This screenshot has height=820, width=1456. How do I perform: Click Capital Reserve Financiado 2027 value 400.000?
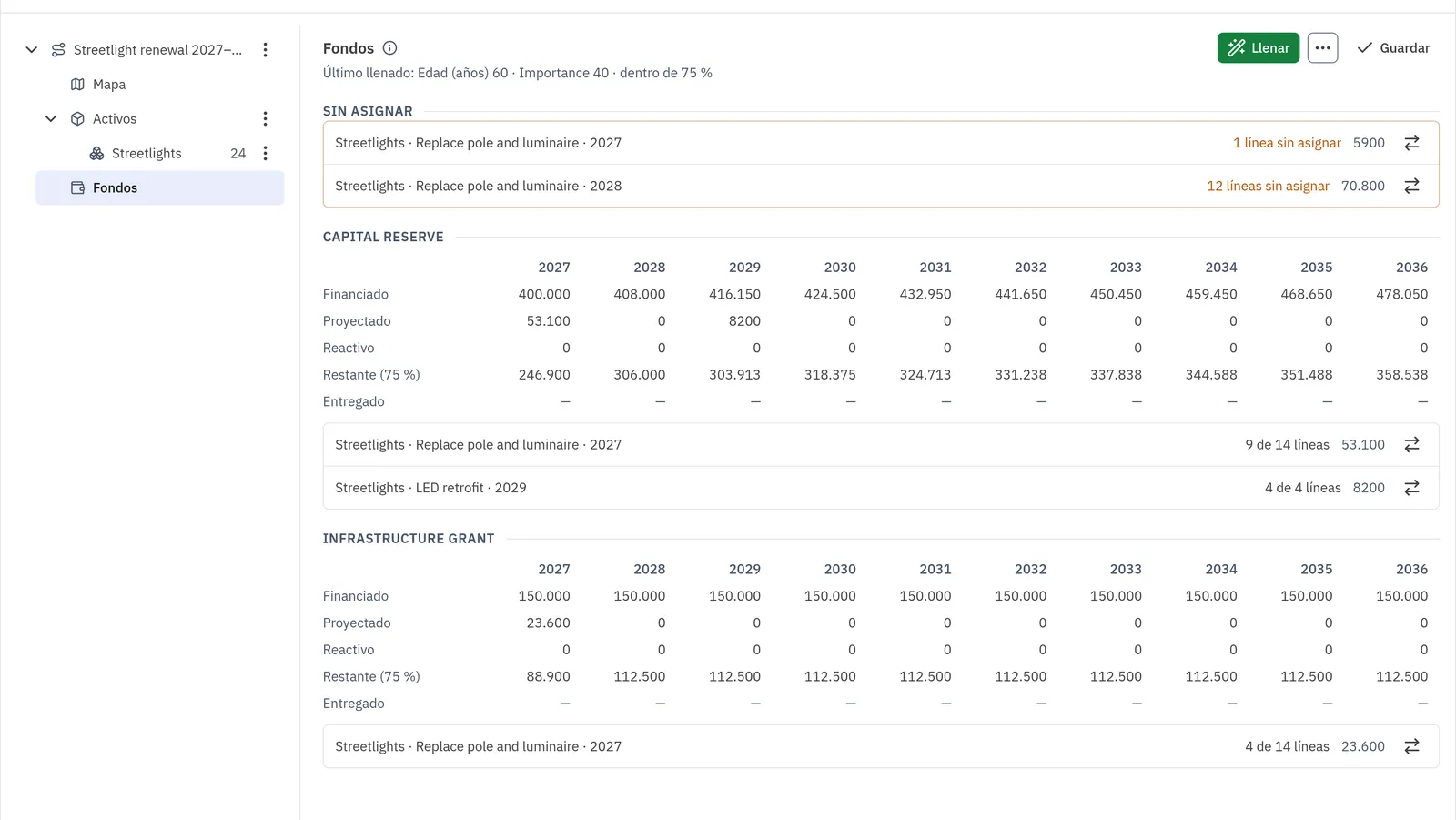(x=544, y=294)
